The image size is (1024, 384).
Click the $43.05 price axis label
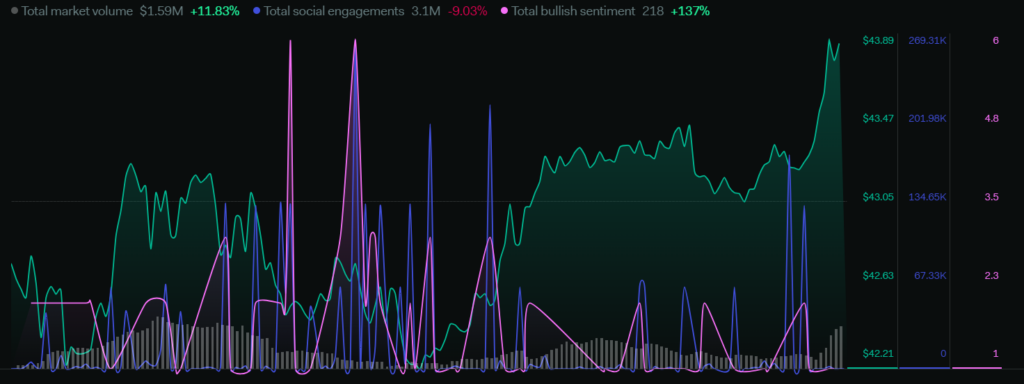pos(878,197)
